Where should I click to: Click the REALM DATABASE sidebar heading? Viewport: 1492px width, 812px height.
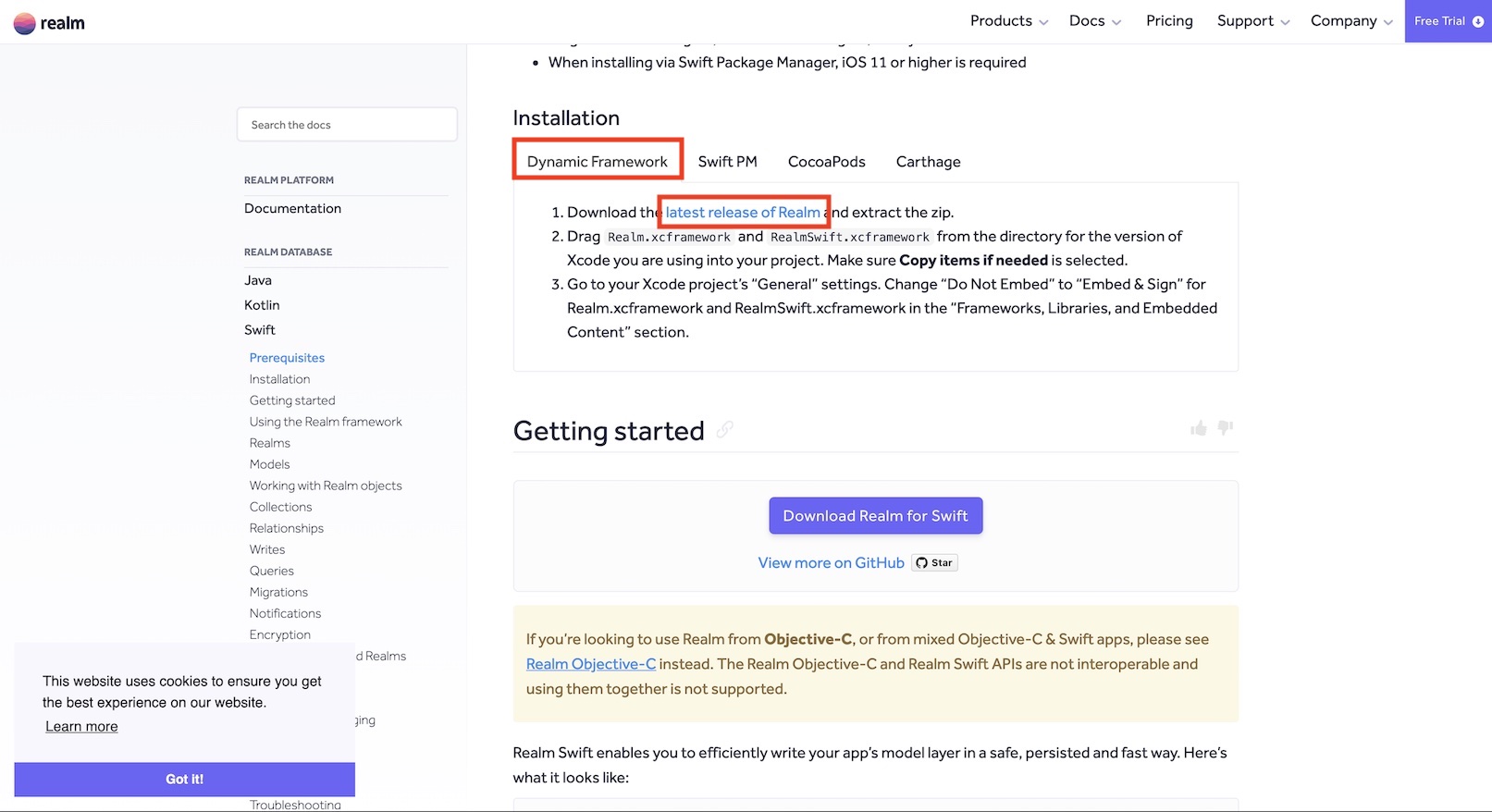point(289,252)
